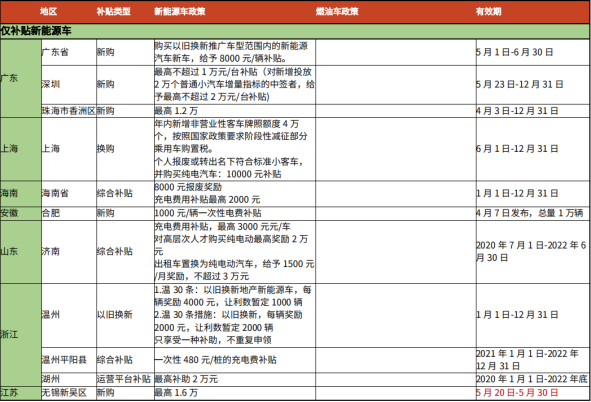Click the 安徽 province cell
591x402 pixels.
coord(20,213)
